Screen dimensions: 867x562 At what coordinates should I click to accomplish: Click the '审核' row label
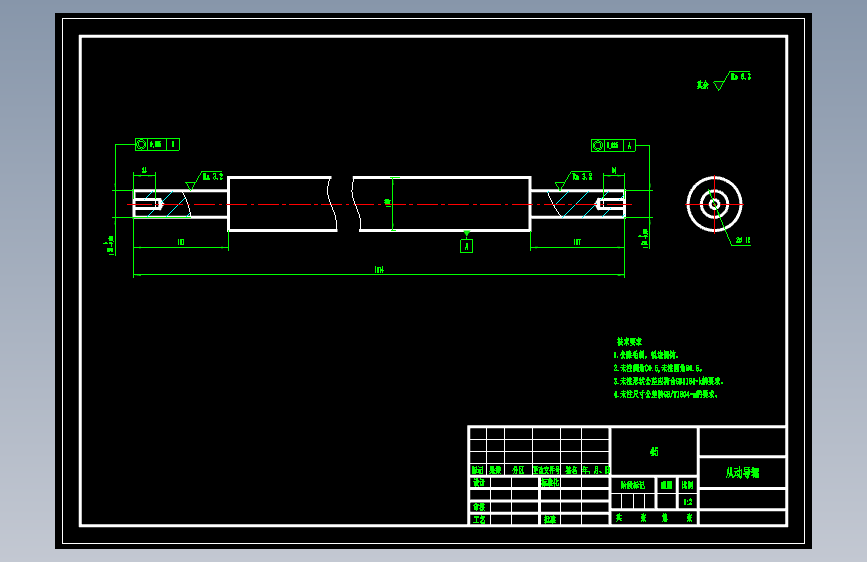pyautogui.click(x=479, y=507)
